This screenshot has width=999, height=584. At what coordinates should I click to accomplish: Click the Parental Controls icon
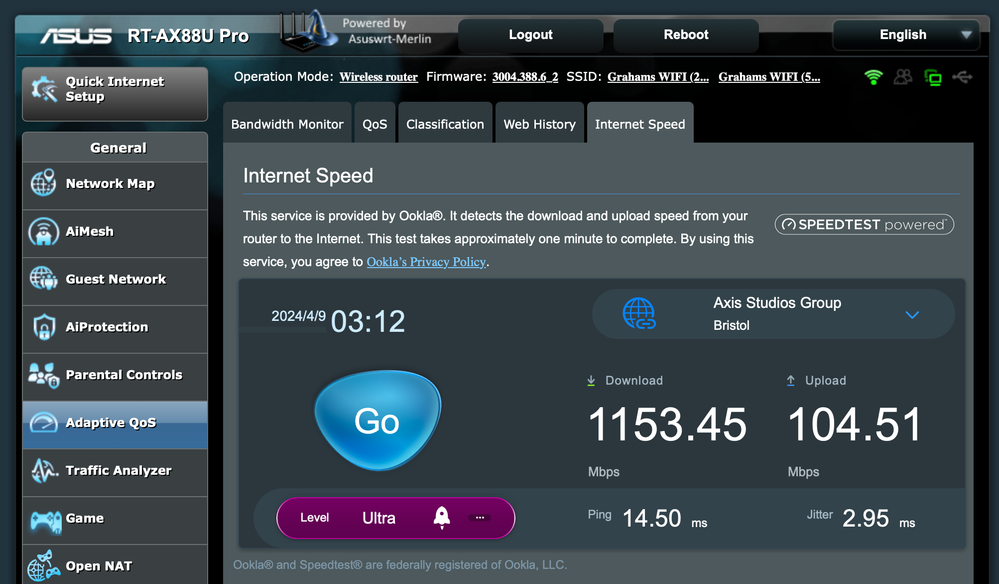43,374
